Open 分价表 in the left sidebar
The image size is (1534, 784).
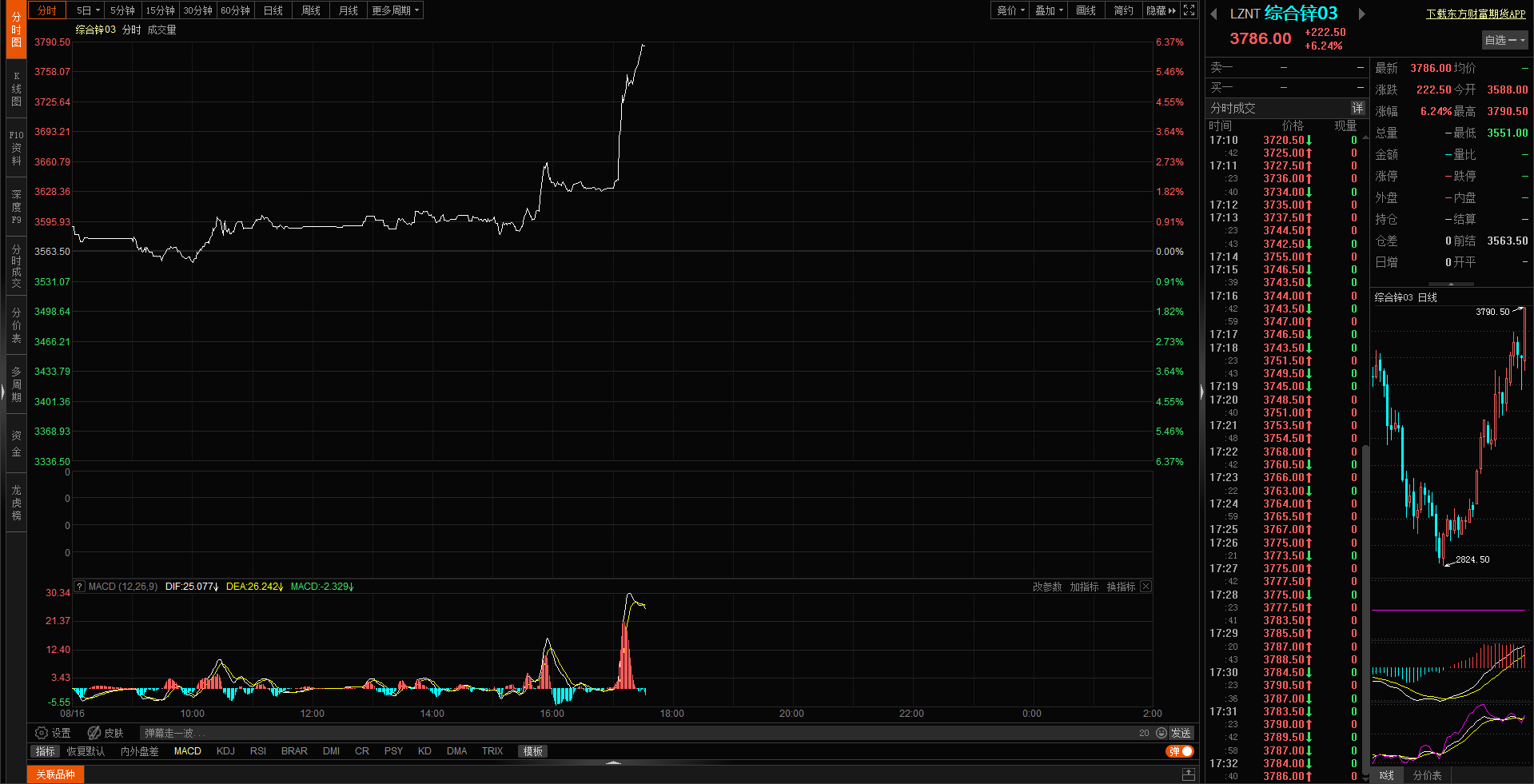tap(16, 325)
